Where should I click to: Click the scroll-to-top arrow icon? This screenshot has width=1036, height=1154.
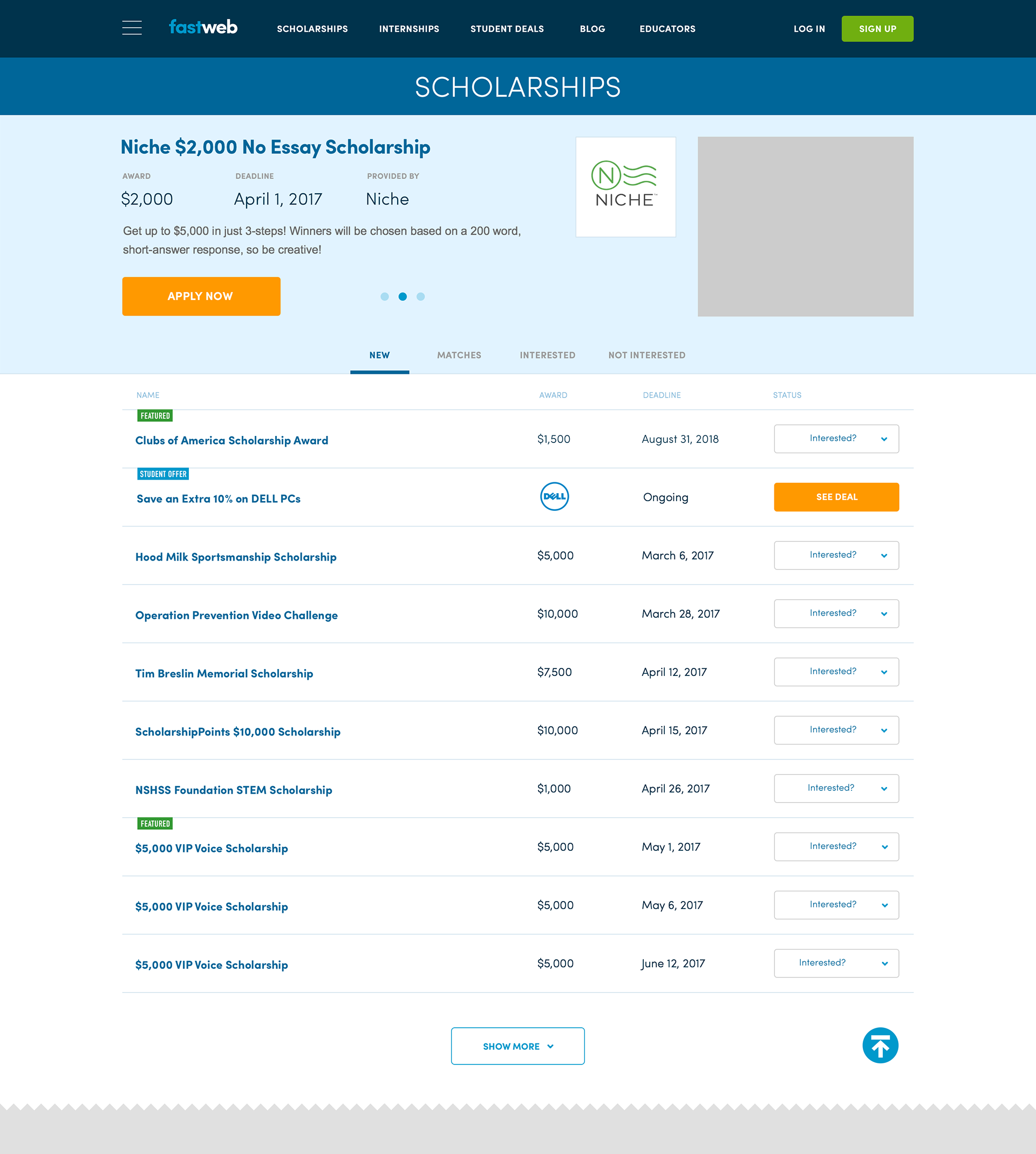(880, 1044)
